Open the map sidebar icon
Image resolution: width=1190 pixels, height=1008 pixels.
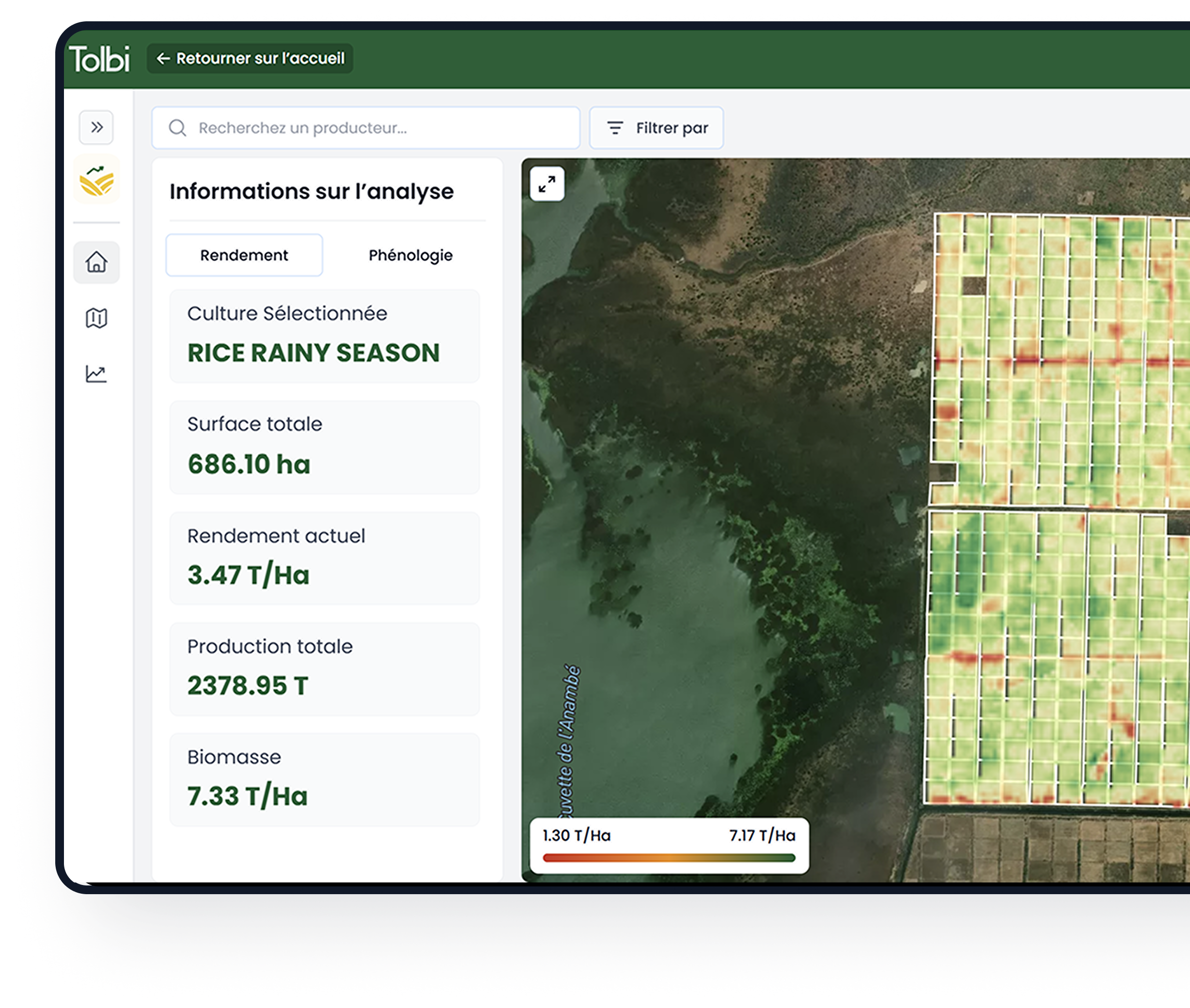coord(96,318)
